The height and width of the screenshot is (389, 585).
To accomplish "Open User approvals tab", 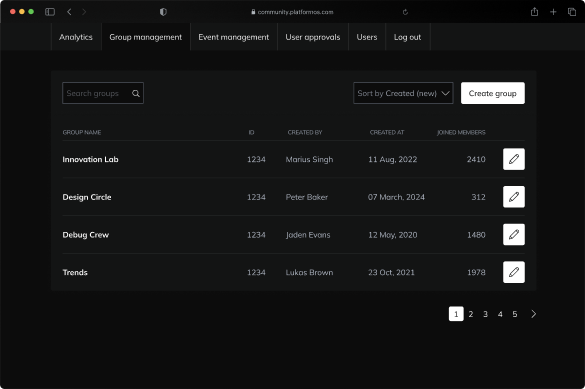I will (313, 37).
